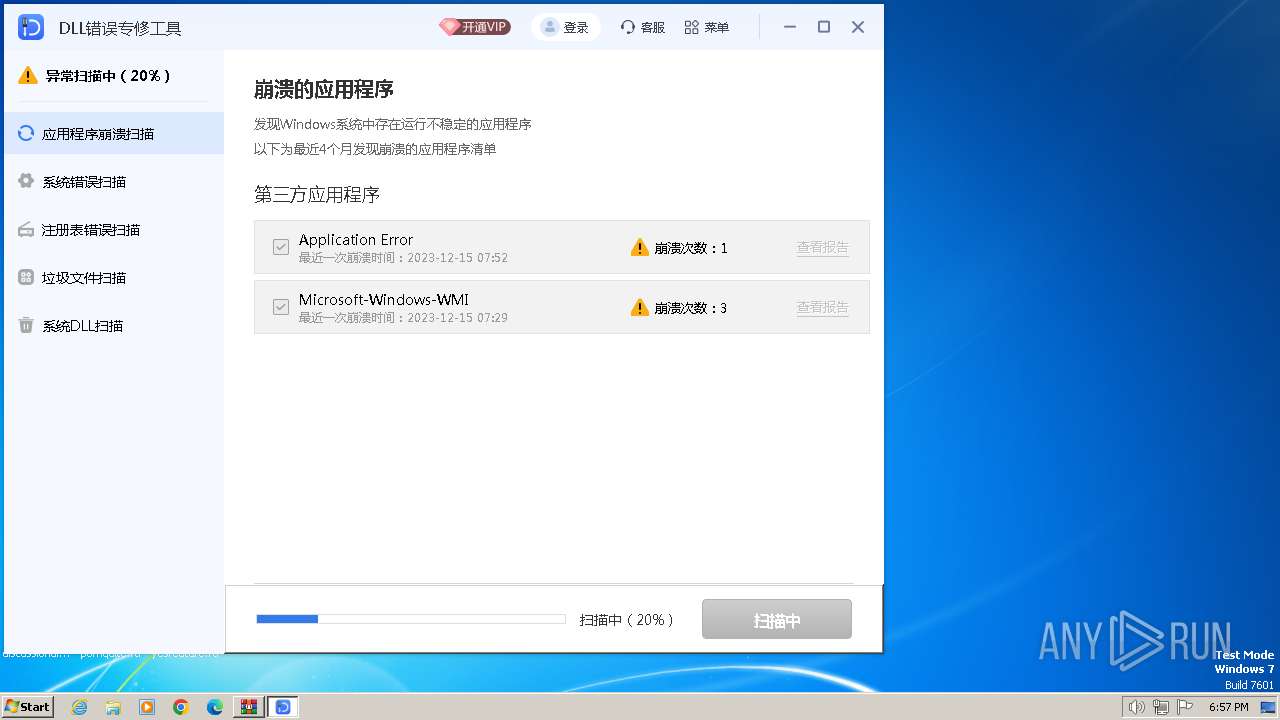
Task: Toggle the Microsoft-Windows-WMI checkbox
Action: click(x=281, y=307)
